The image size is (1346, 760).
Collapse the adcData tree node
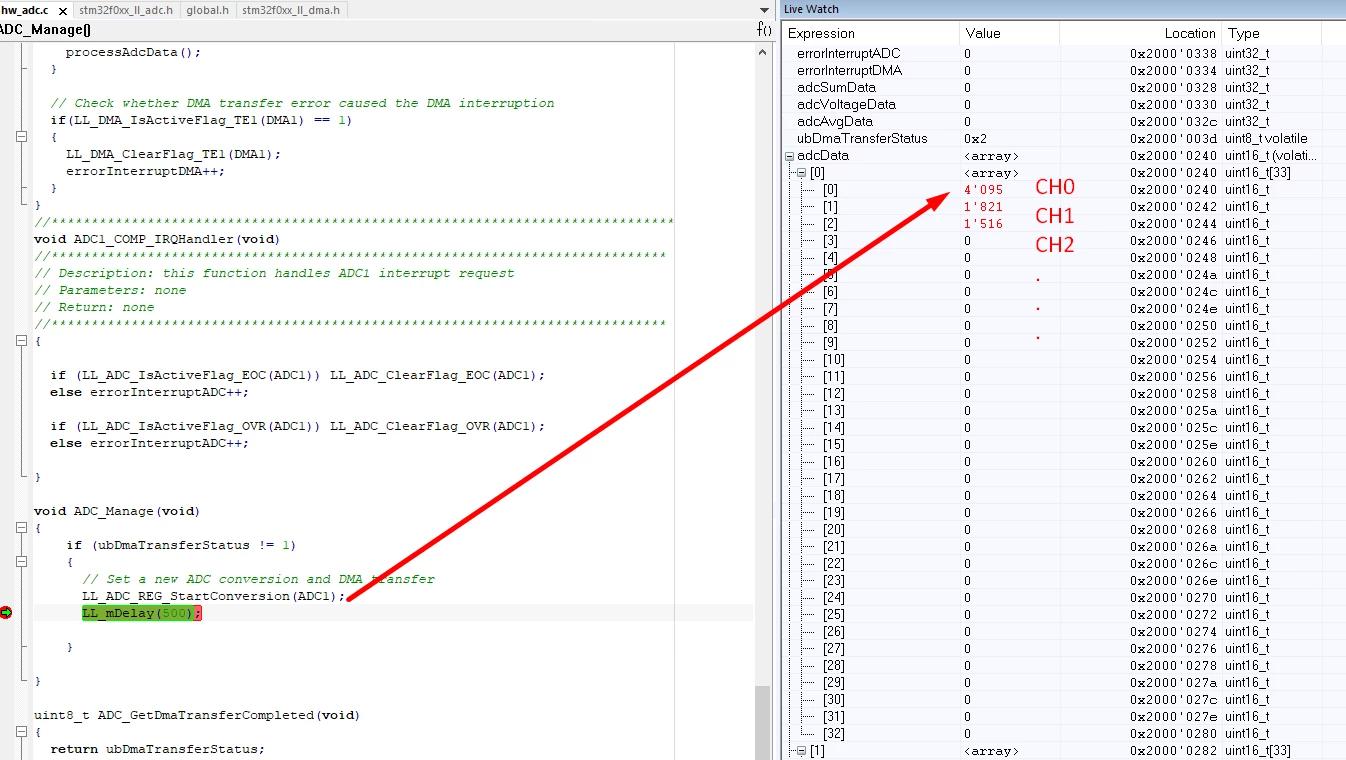pos(789,156)
